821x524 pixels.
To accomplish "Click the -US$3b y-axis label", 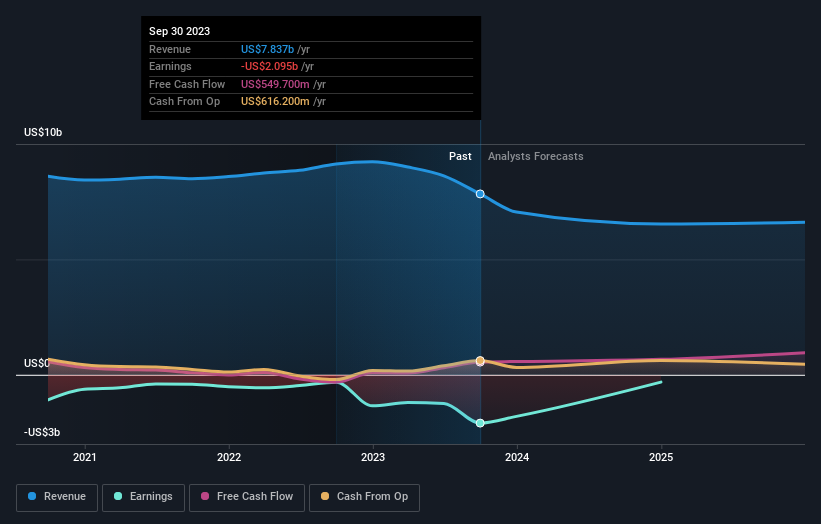I will coord(42,432).
